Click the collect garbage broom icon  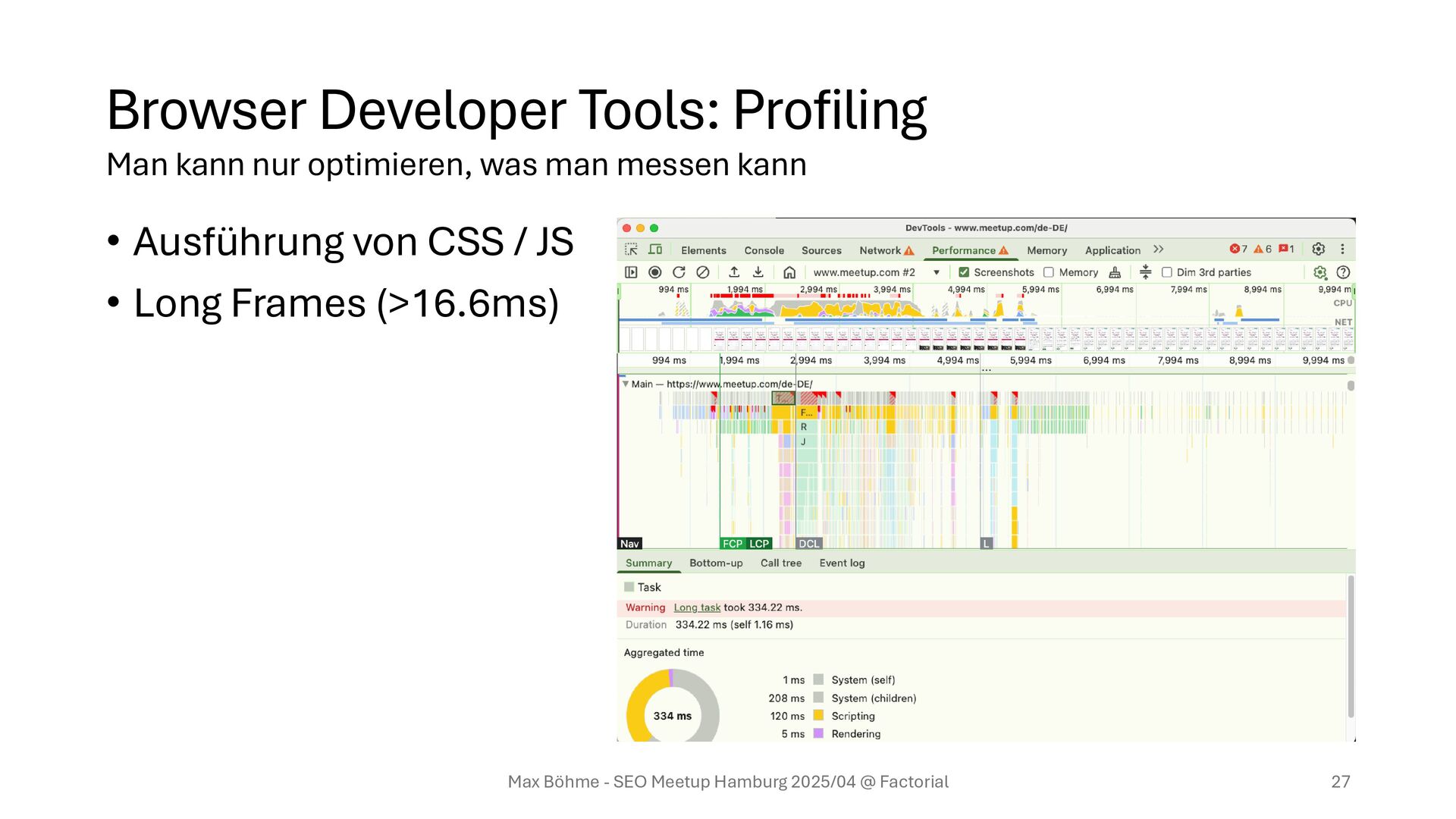coord(1115,272)
